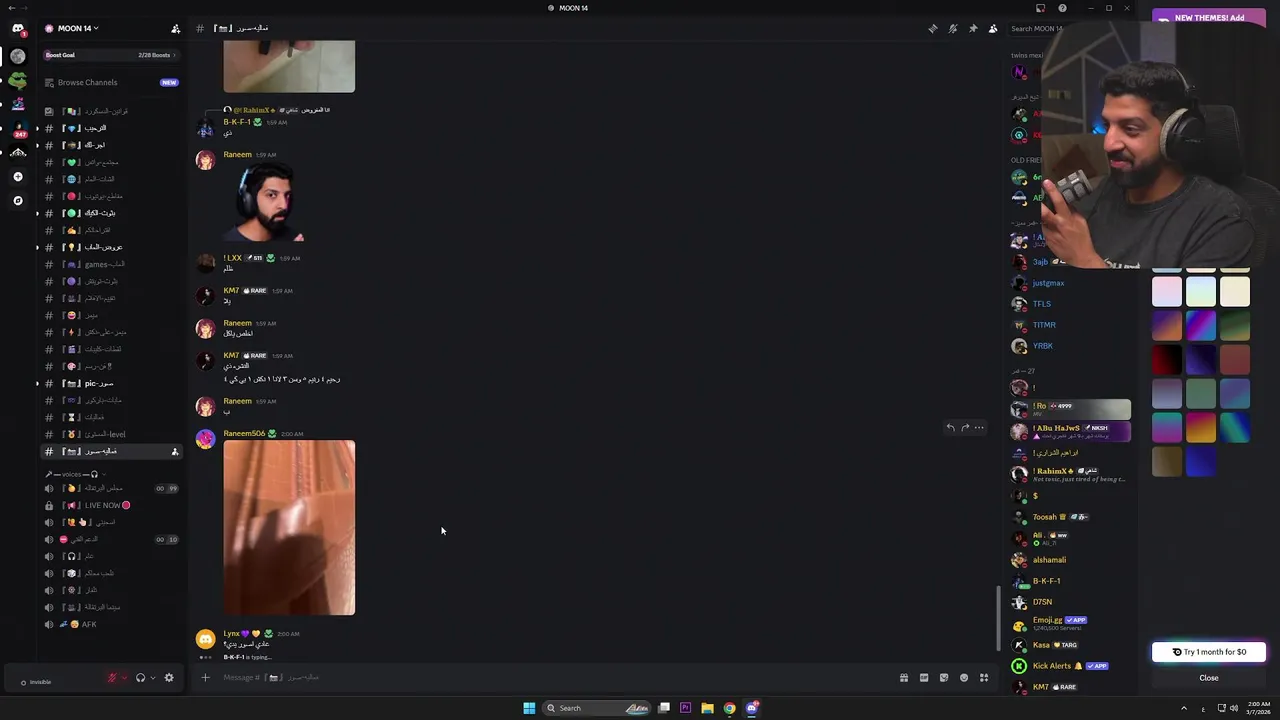Open Threads icon in channel header
This screenshot has height=720, width=1280.
point(933,29)
